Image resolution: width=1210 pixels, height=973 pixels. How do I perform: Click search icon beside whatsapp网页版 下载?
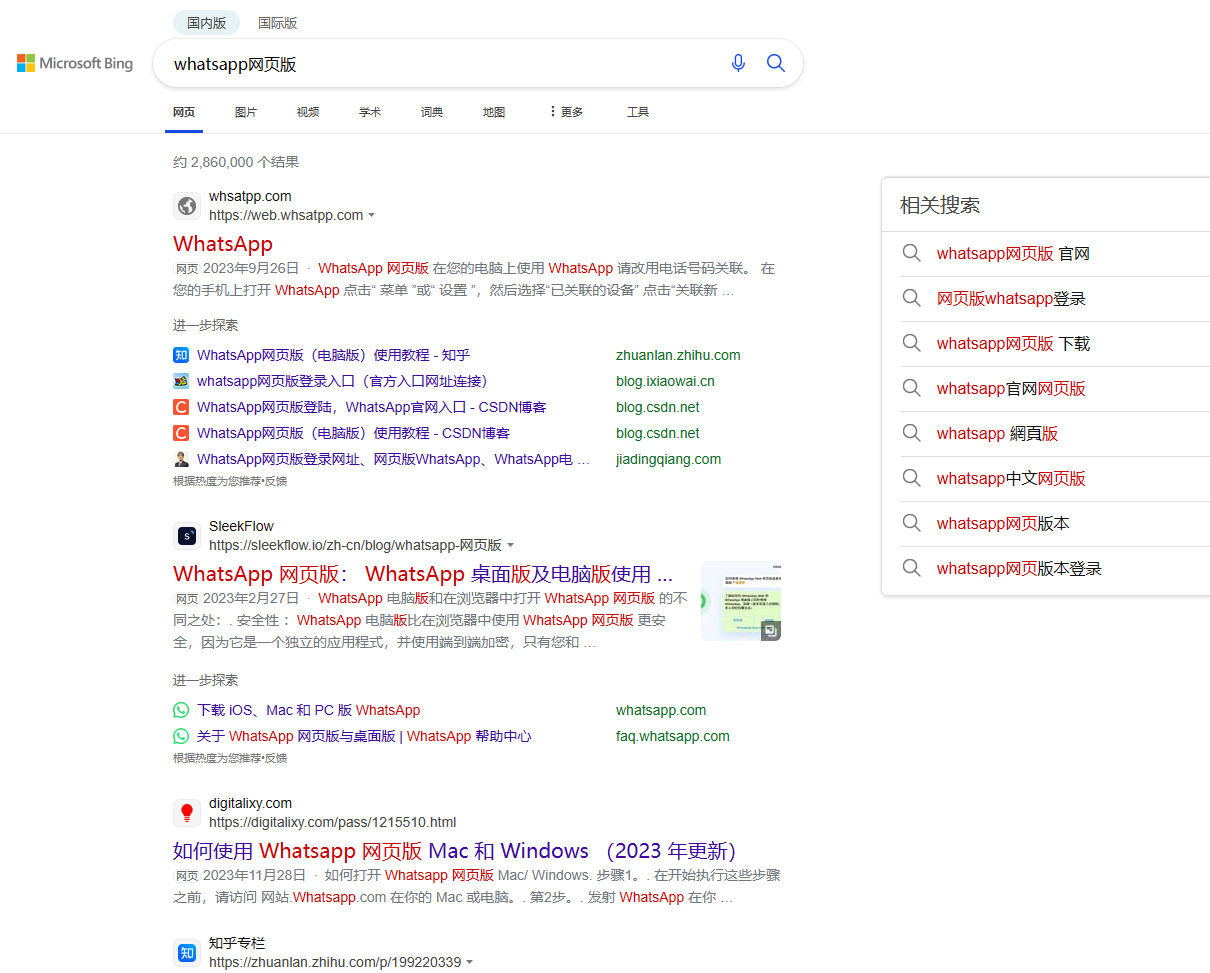[x=911, y=343]
